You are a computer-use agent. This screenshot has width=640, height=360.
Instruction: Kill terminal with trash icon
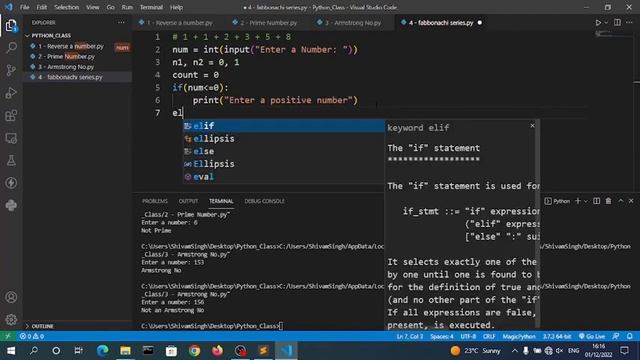point(609,201)
